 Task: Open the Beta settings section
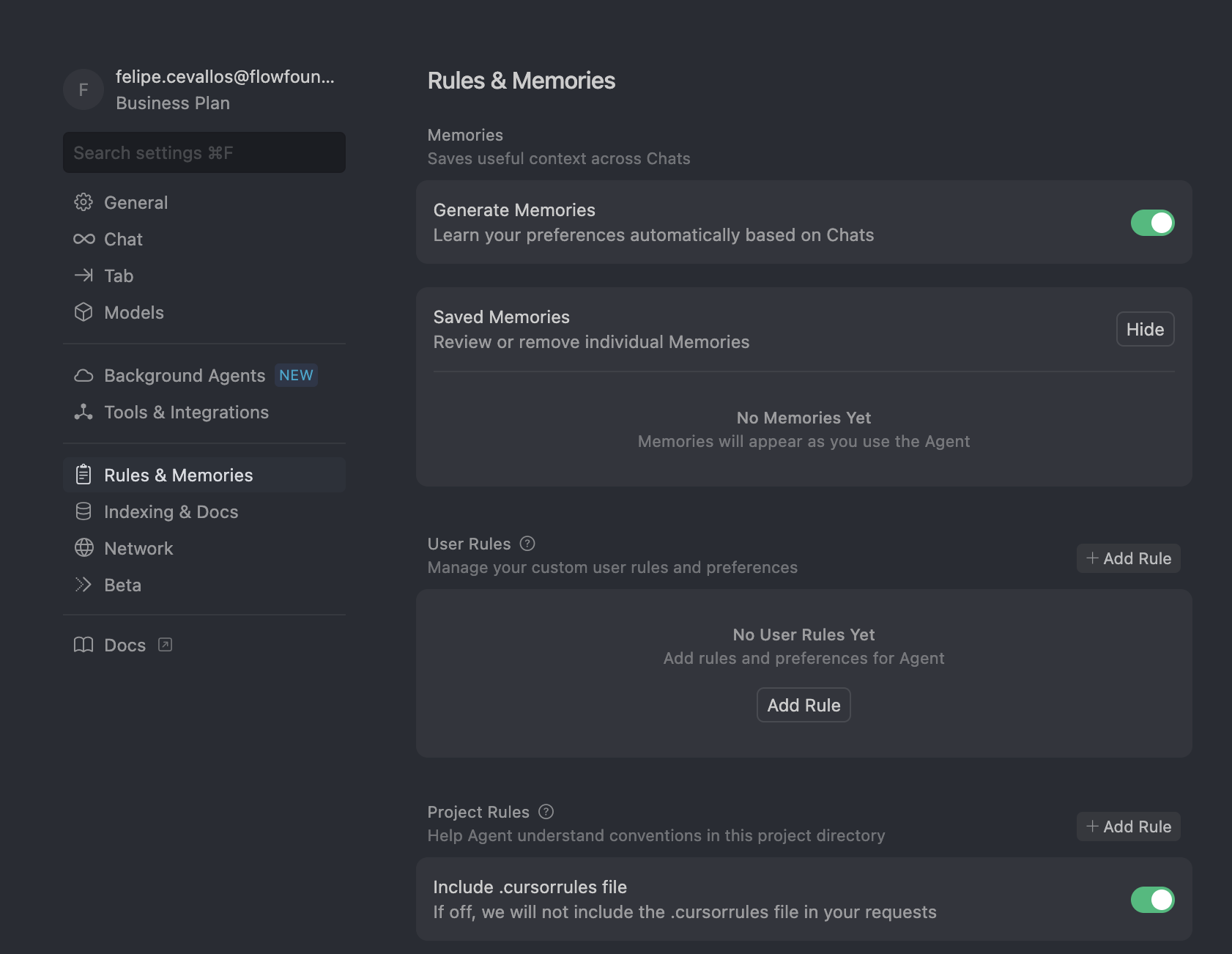(x=122, y=585)
